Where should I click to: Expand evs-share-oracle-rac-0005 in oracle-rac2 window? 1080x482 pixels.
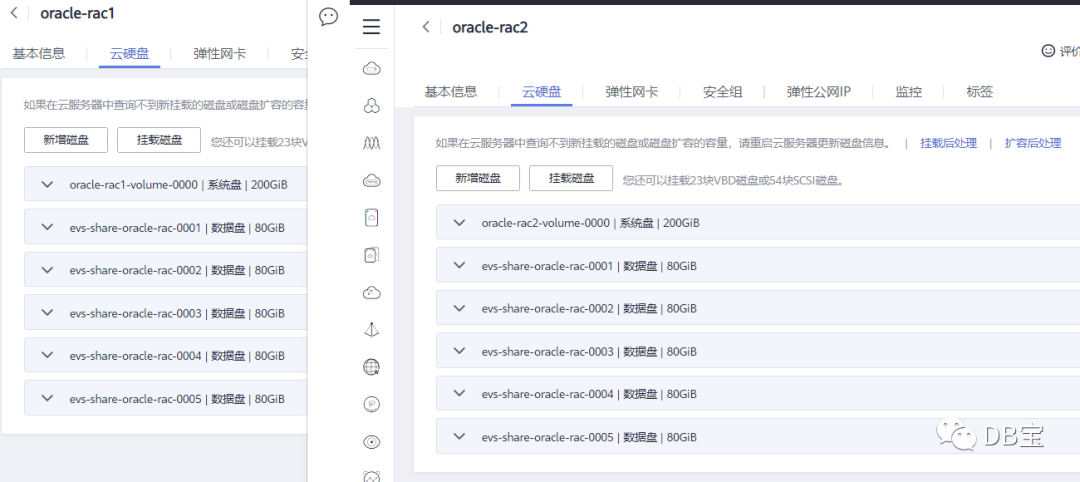(x=459, y=436)
